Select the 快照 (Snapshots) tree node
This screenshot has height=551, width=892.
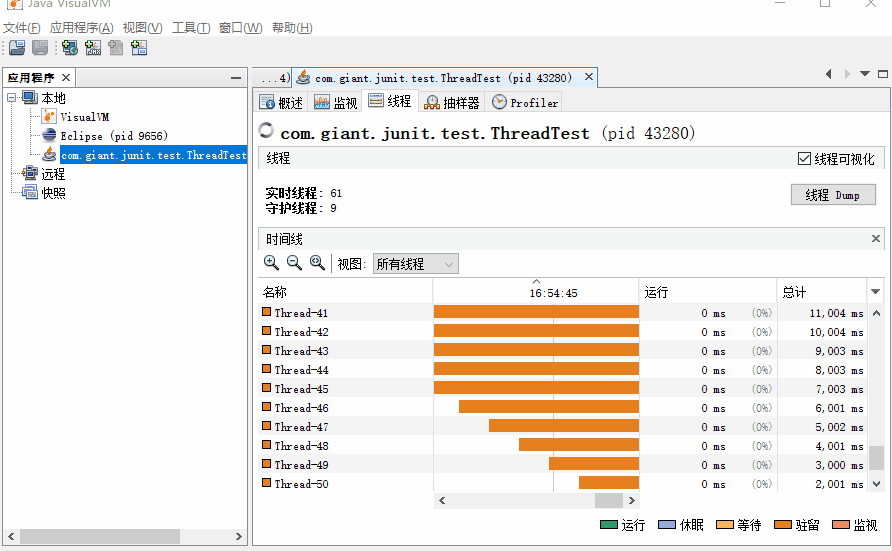click(53, 193)
